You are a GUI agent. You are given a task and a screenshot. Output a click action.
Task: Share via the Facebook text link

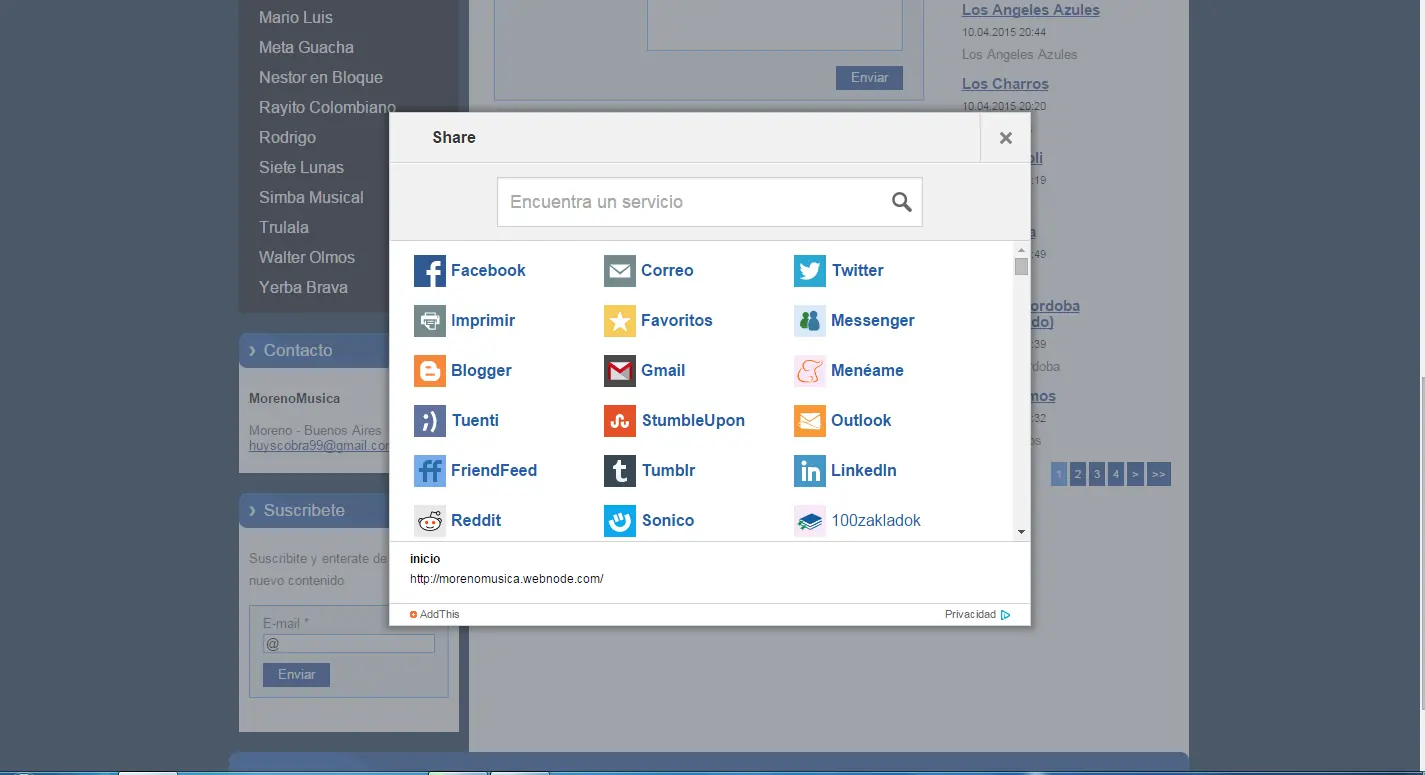tap(488, 271)
